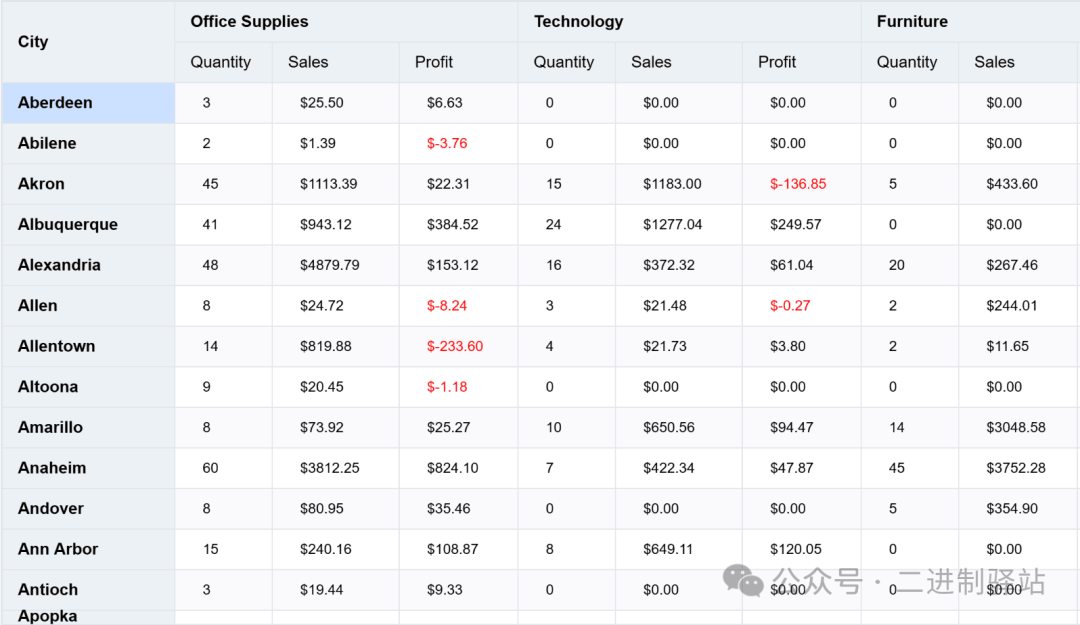This screenshot has height=625, width=1080.
Task: Click the City column header
Action: point(33,42)
